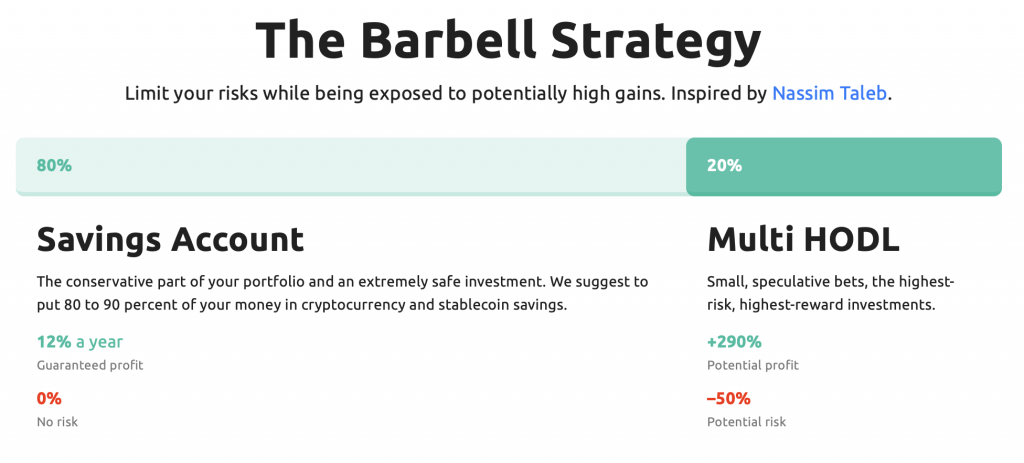Screen dimensions: 1024x463
Task: Select the Multi HODL heading
Action: (x=803, y=240)
